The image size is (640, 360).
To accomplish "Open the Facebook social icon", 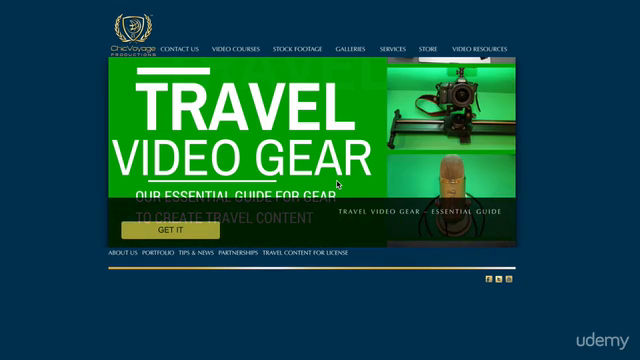I will [x=489, y=279].
